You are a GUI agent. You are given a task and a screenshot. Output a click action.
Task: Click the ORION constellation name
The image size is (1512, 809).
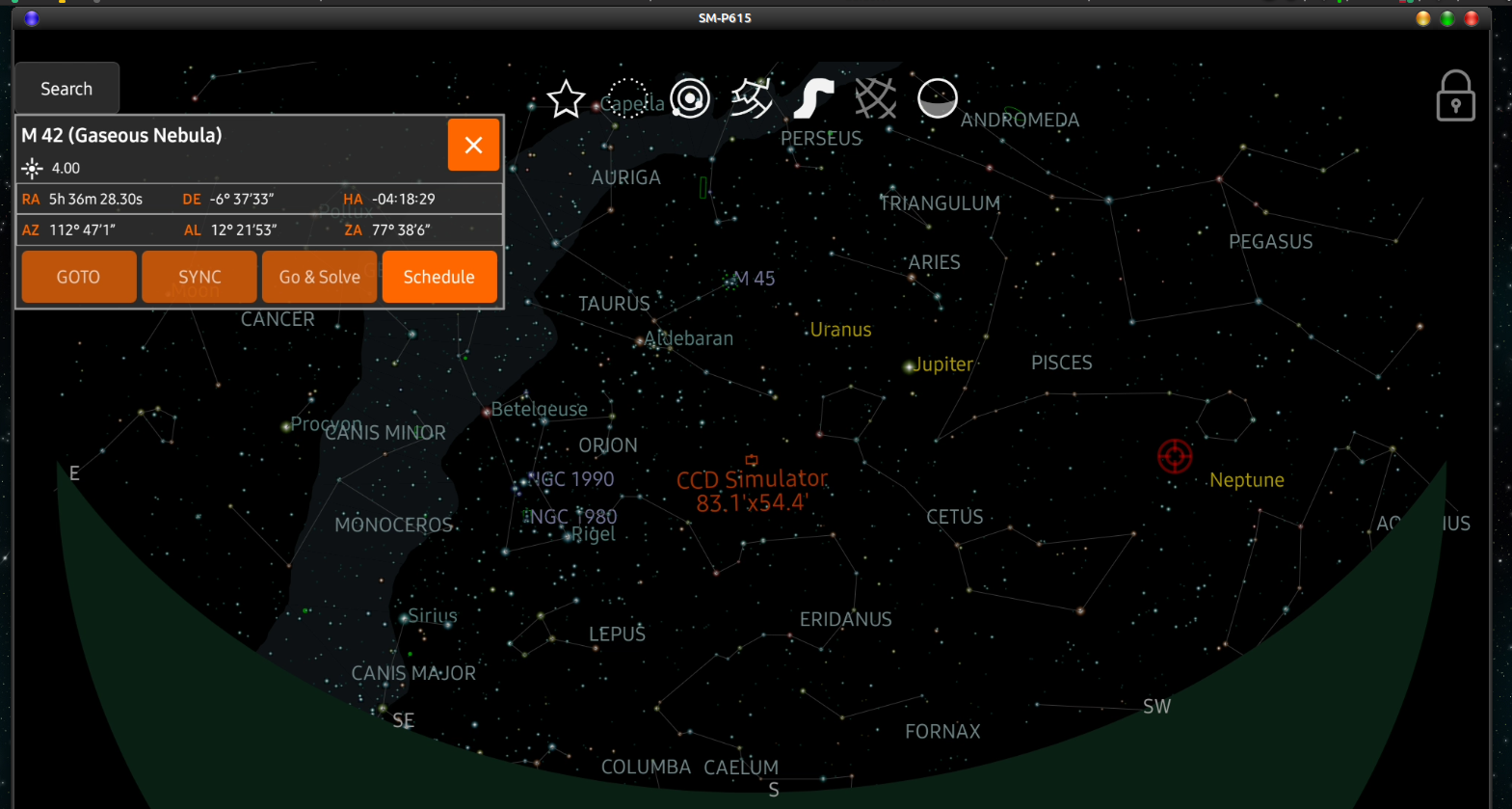608,445
